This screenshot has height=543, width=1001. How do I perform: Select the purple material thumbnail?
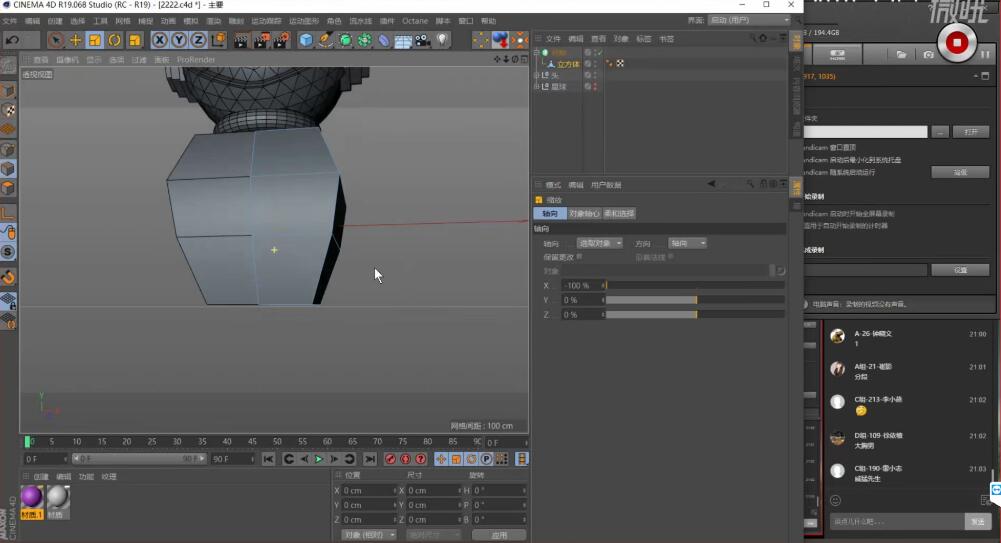[x=31, y=497]
